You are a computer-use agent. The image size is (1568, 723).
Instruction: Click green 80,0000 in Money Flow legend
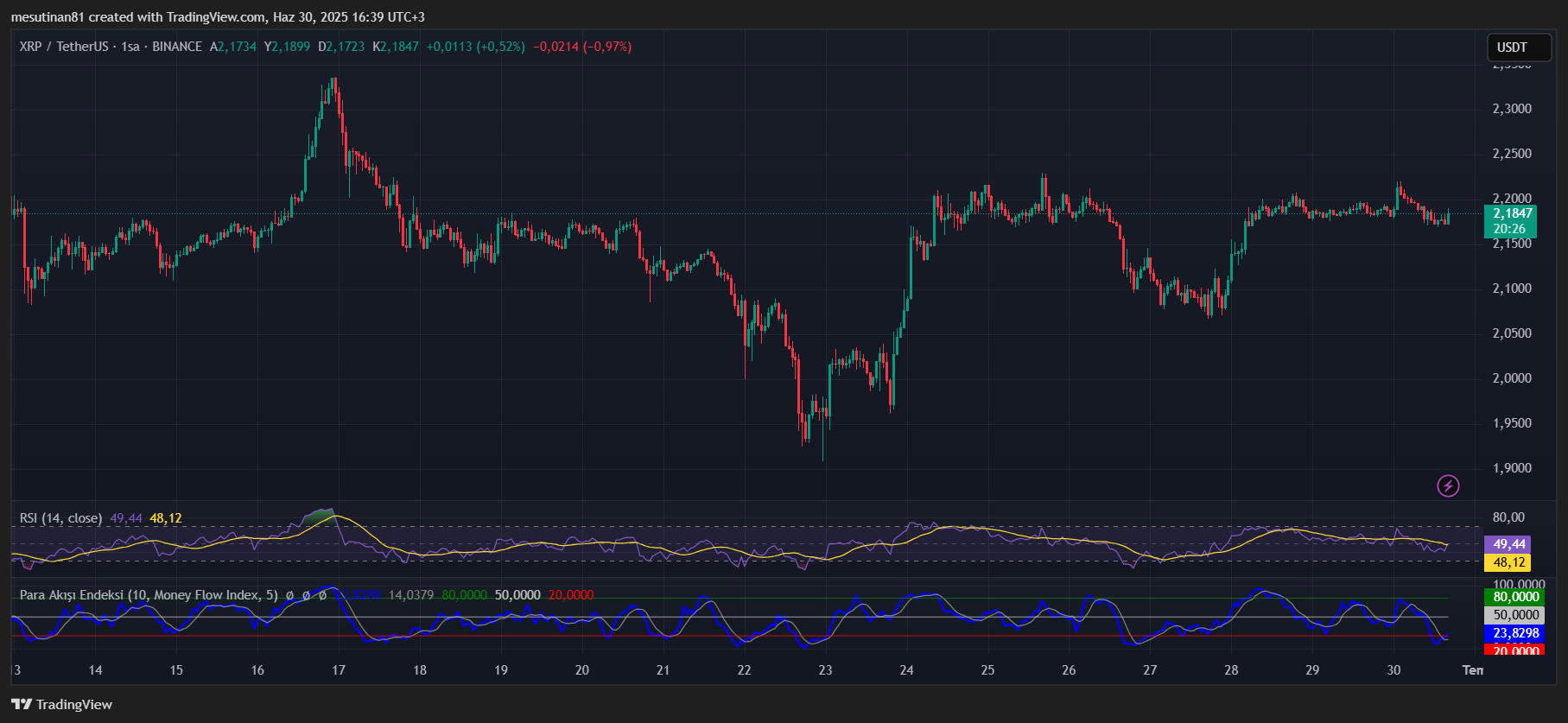(x=465, y=595)
